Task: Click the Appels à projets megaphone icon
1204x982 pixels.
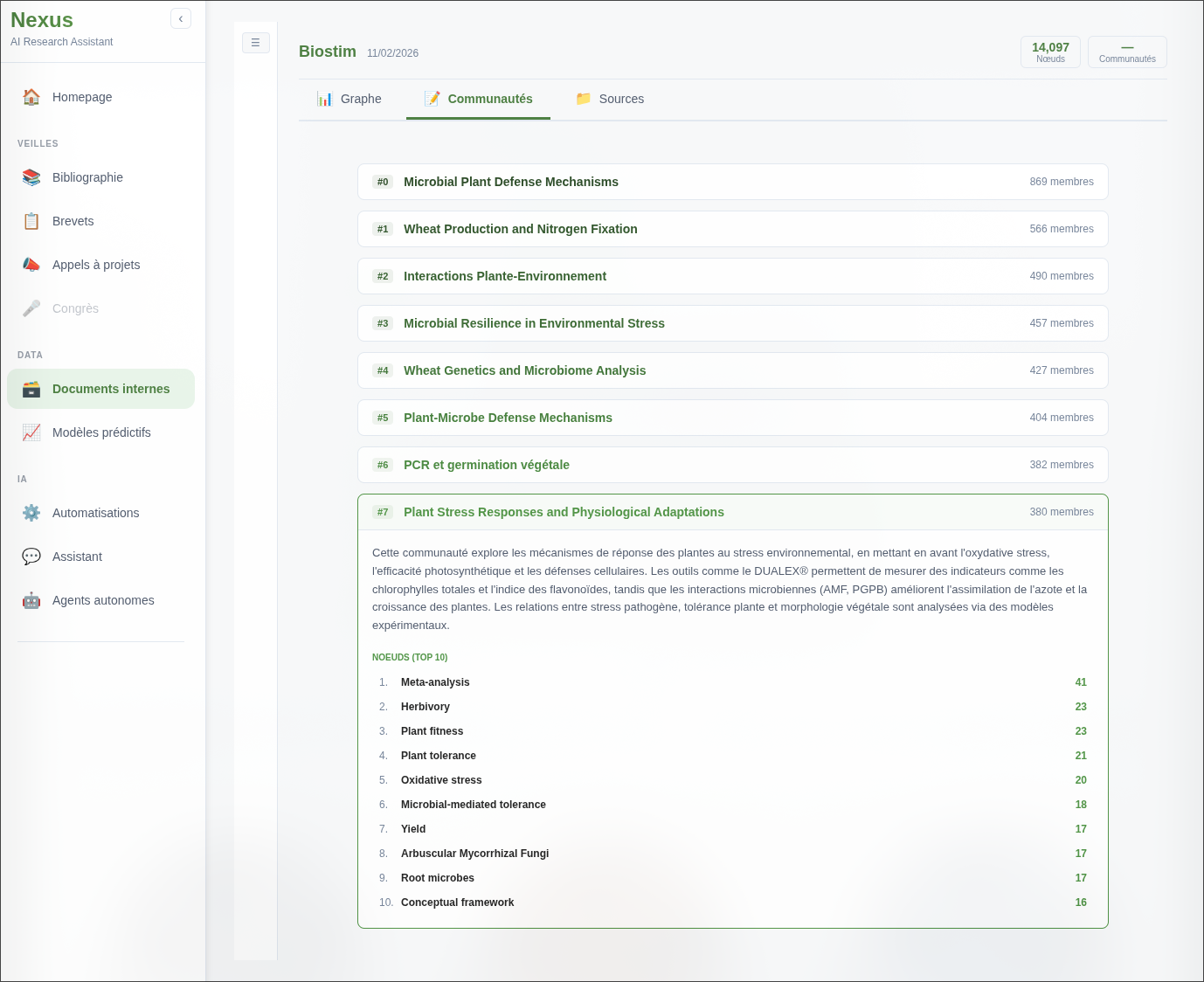Action: tap(31, 265)
